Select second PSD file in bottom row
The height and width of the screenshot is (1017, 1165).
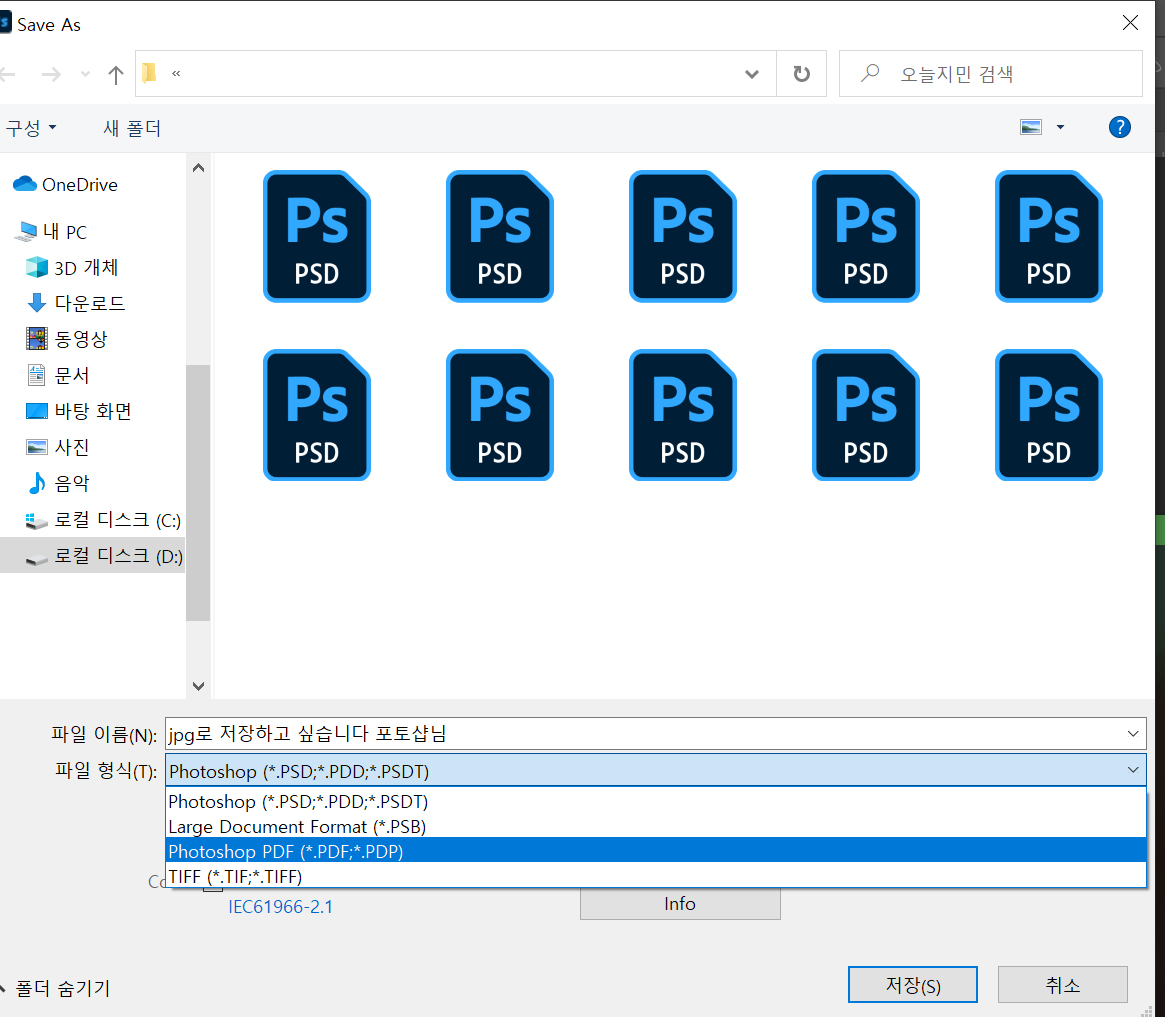tap(500, 415)
